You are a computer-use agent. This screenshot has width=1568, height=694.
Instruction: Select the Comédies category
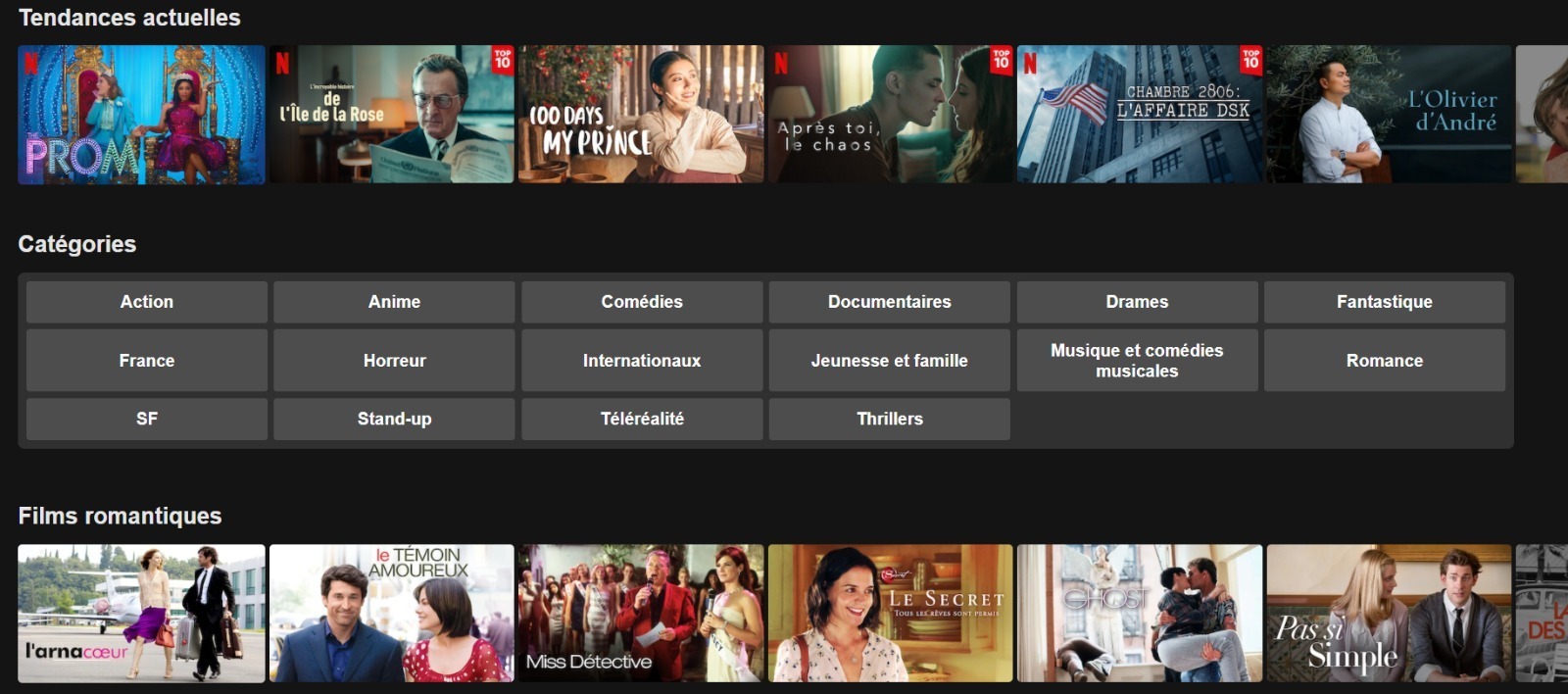642,302
